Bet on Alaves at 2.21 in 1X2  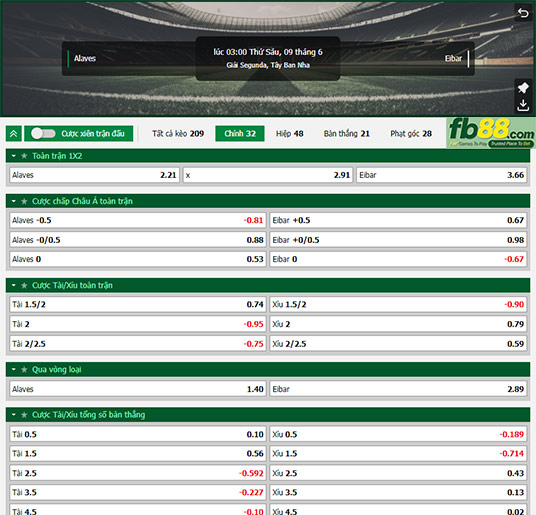click(94, 175)
